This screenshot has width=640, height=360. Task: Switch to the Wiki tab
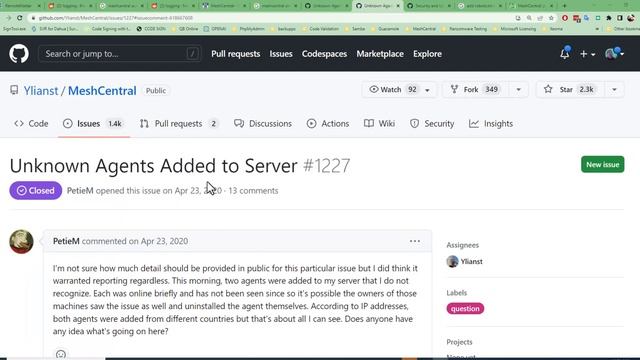coord(379,124)
